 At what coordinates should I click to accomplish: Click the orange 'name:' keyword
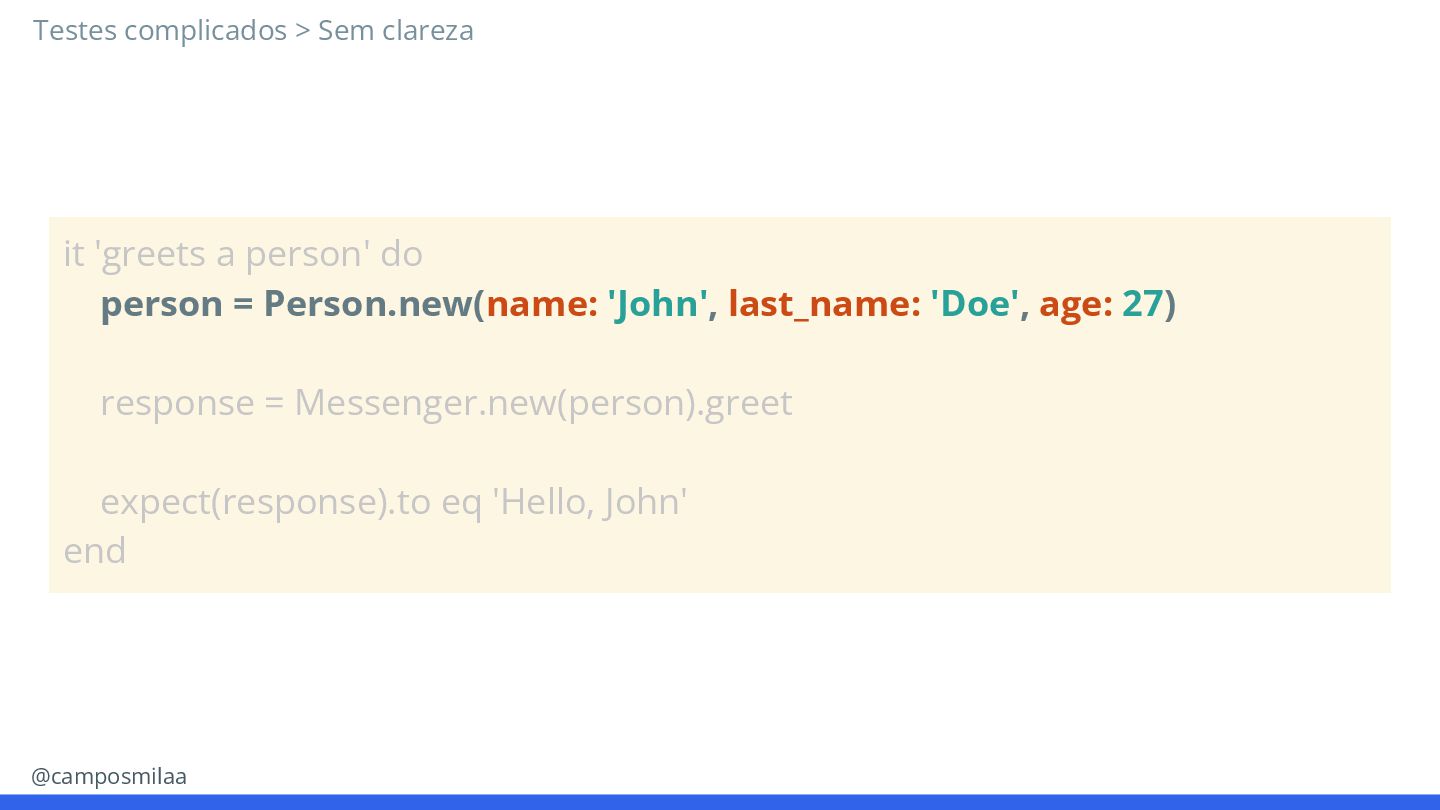[542, 303]
